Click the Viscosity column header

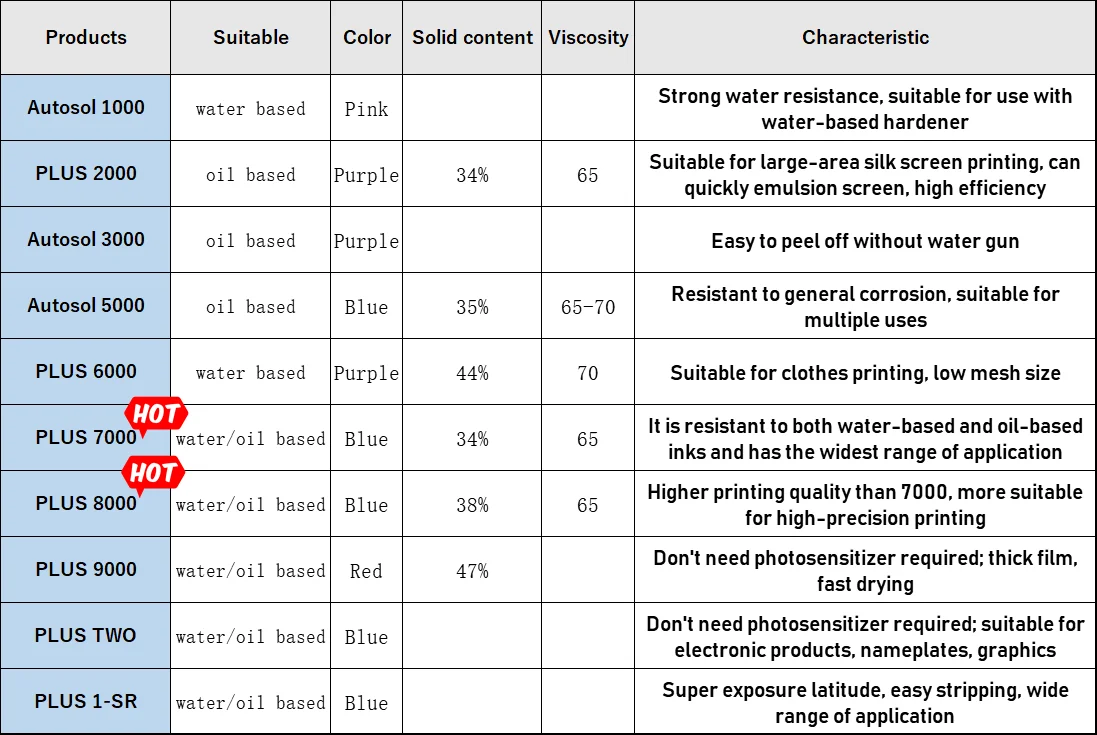pos(588,38)
